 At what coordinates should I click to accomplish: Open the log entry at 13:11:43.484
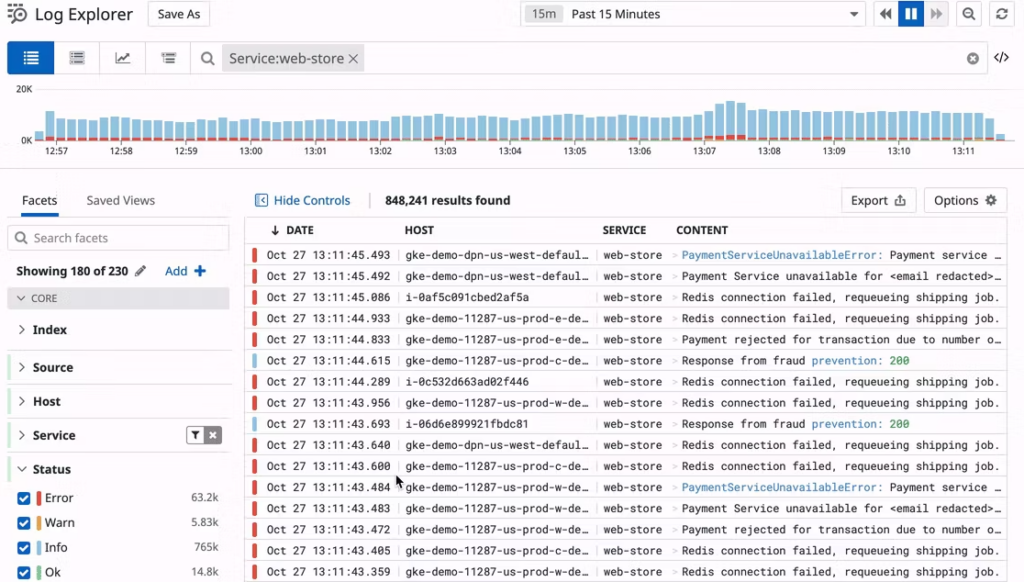coord(626,487)
